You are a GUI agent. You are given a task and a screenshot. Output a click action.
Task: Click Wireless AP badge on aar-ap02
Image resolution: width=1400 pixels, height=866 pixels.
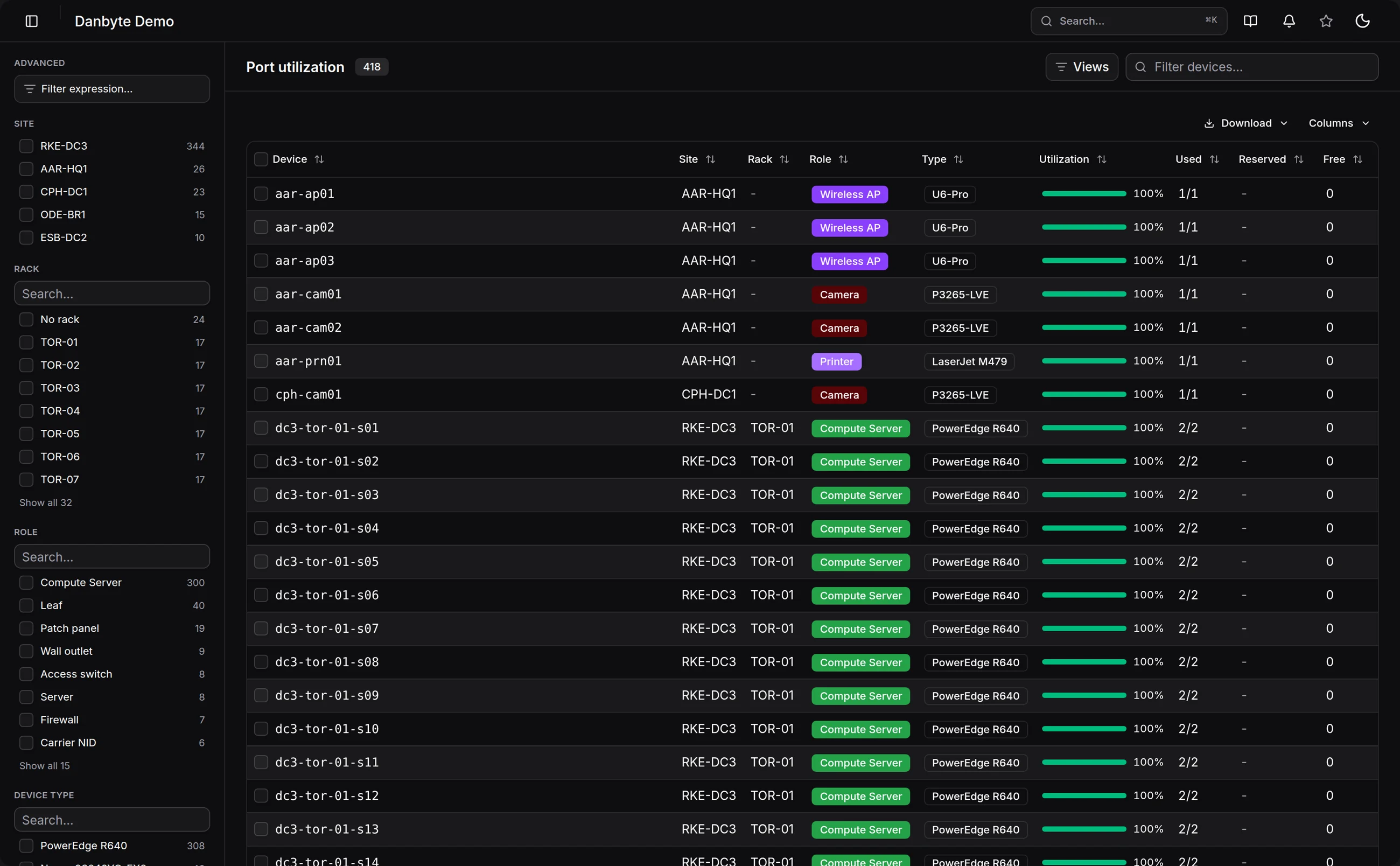[849, 228]
